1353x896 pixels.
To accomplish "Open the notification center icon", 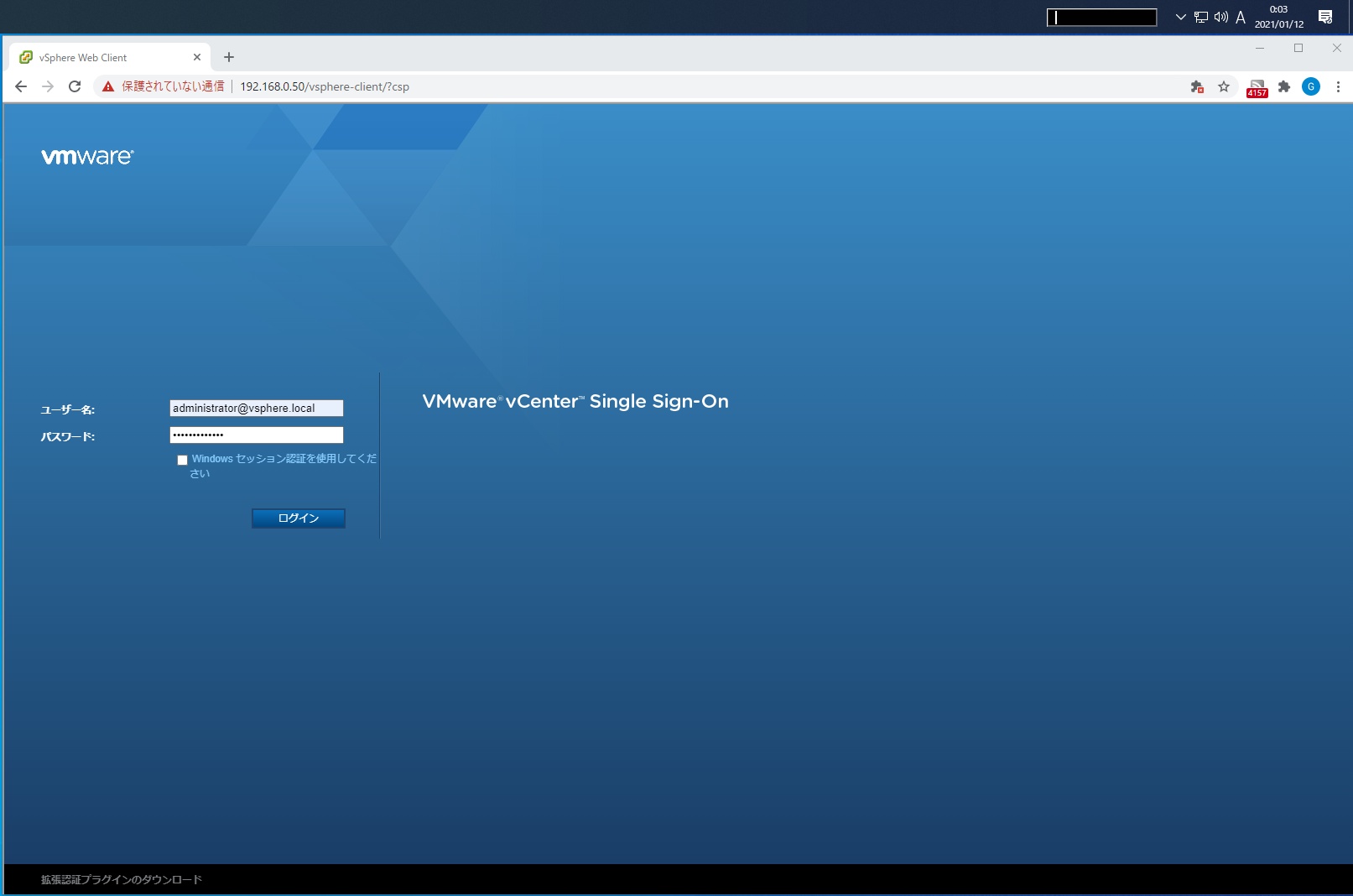I will (1325, 17).
